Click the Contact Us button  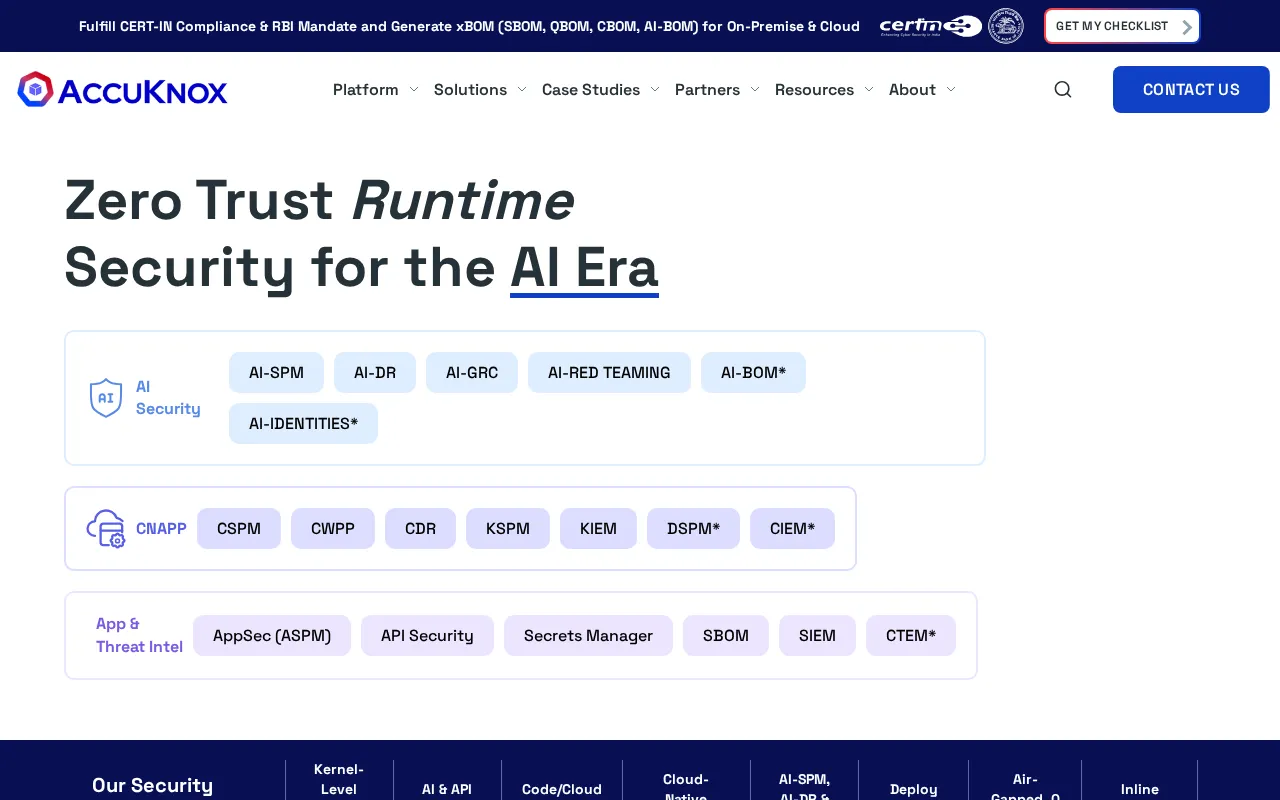tap(1191, 90)
